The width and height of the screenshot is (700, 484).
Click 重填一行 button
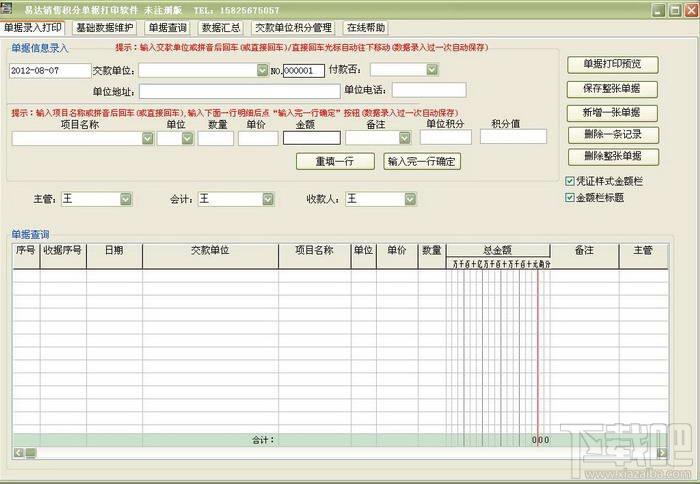pyautogui.click(x=335, y=161)
